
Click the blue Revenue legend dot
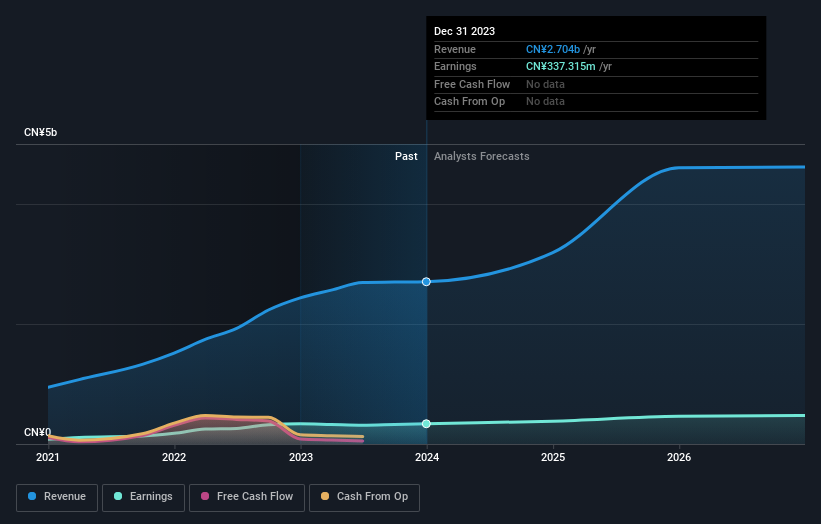point(32,496)
